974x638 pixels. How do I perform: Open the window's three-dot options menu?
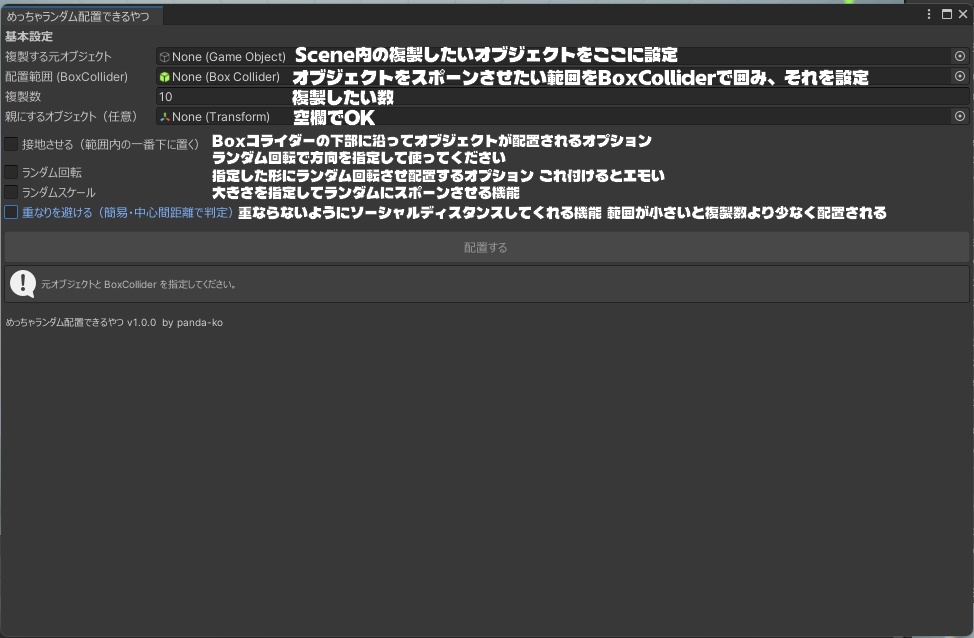pos(929,14)
